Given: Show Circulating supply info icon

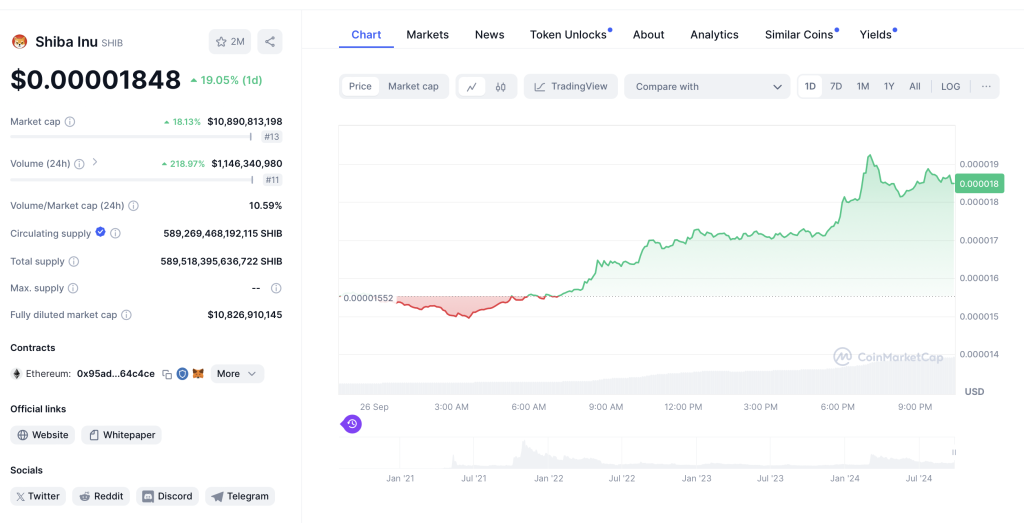Looking at the screenshot, I should click(x=116, y=233).
